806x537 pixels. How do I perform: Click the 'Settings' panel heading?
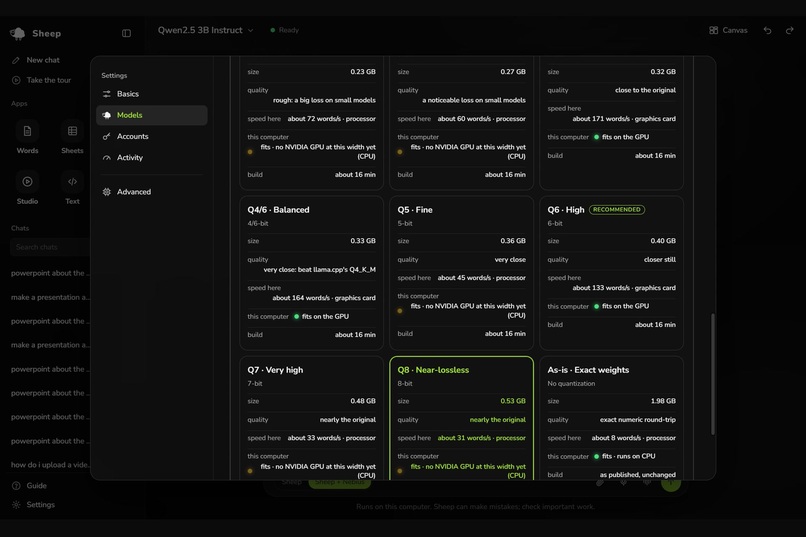pyautogui.click(x=114, y=76)
